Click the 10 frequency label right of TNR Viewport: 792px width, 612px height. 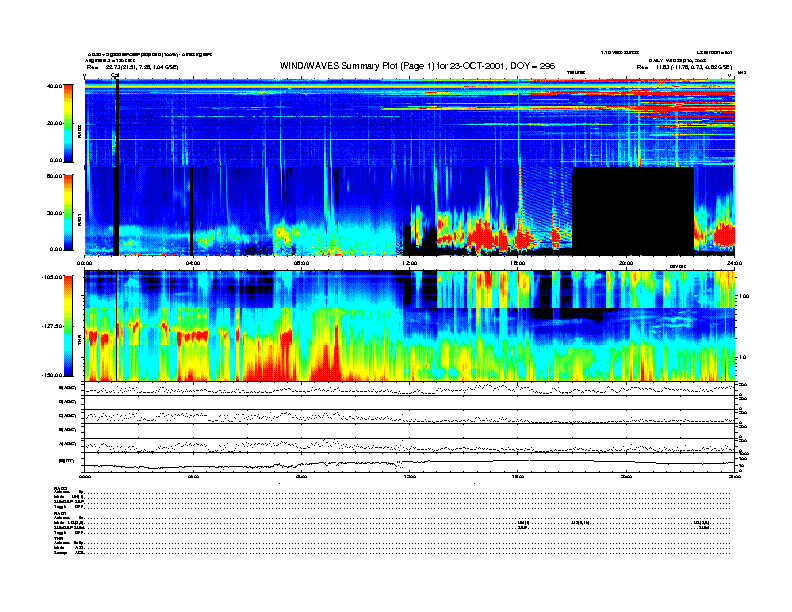pos(746,357)
